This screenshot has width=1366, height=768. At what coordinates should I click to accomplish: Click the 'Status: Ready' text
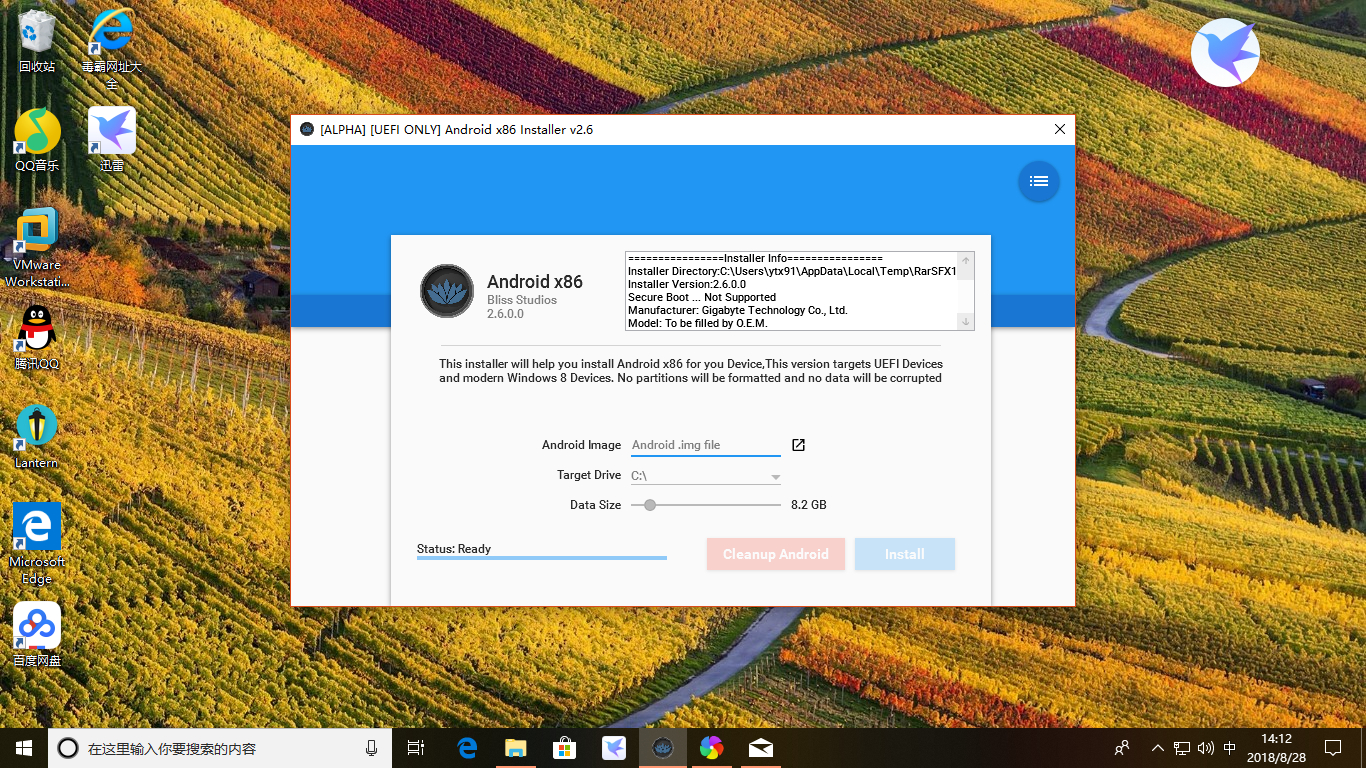pos(454,549)
